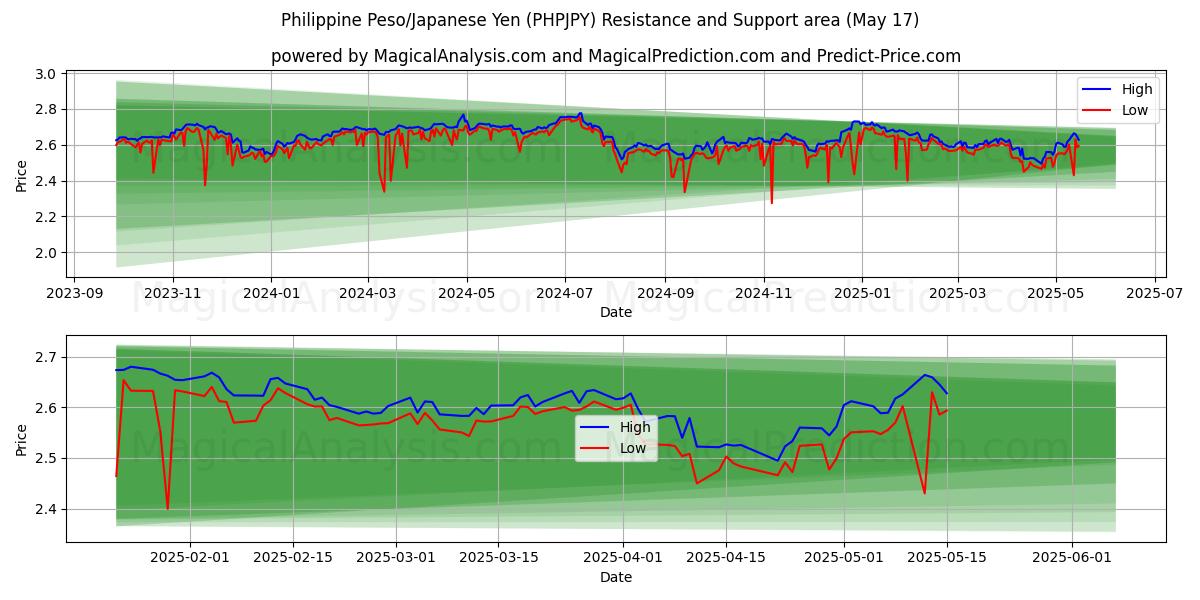1200x600 pixels.
Task: Click the '2024-03' date tick
Action: click(x=368, y=294)
